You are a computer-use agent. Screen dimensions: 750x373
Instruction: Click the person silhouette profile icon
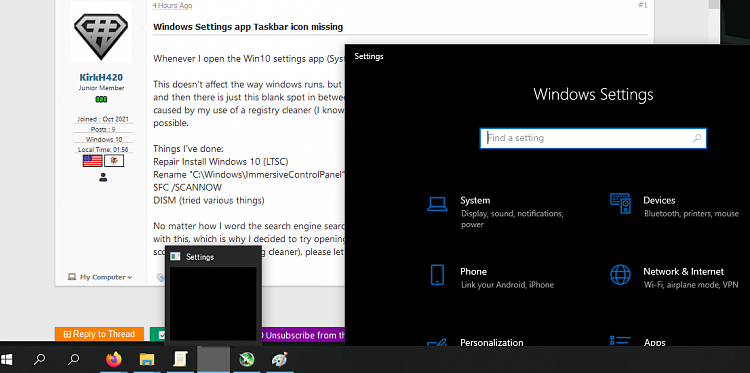[x=103, y=177]
